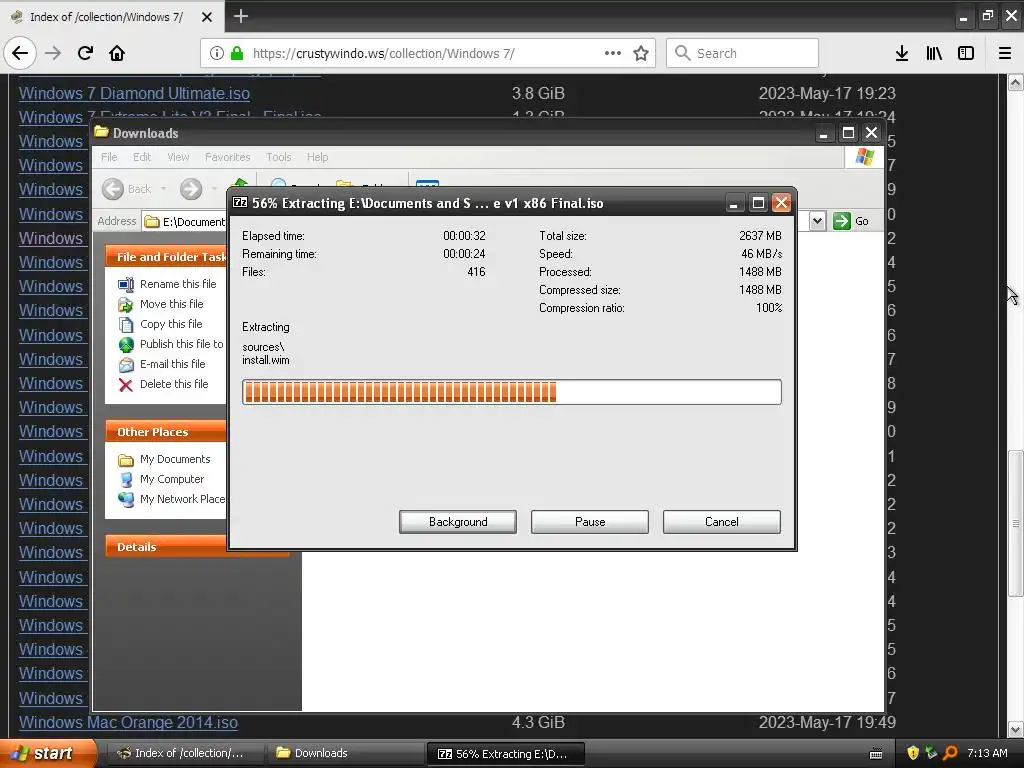Open Firefox library icon
Screen dimensions: 1024x768
(x=934, y=54)
